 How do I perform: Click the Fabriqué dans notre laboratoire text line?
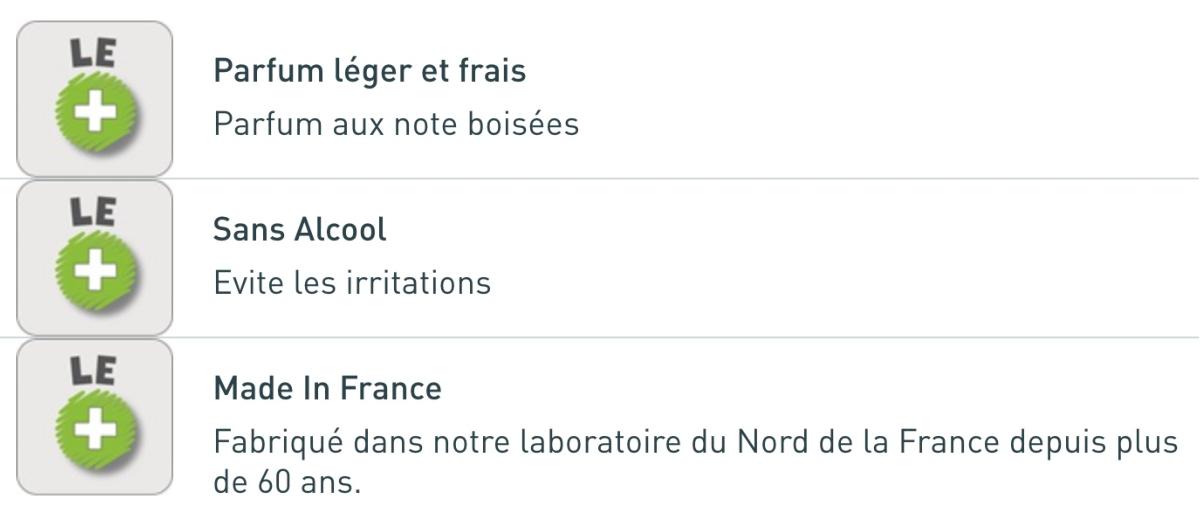tap(696, 441)
